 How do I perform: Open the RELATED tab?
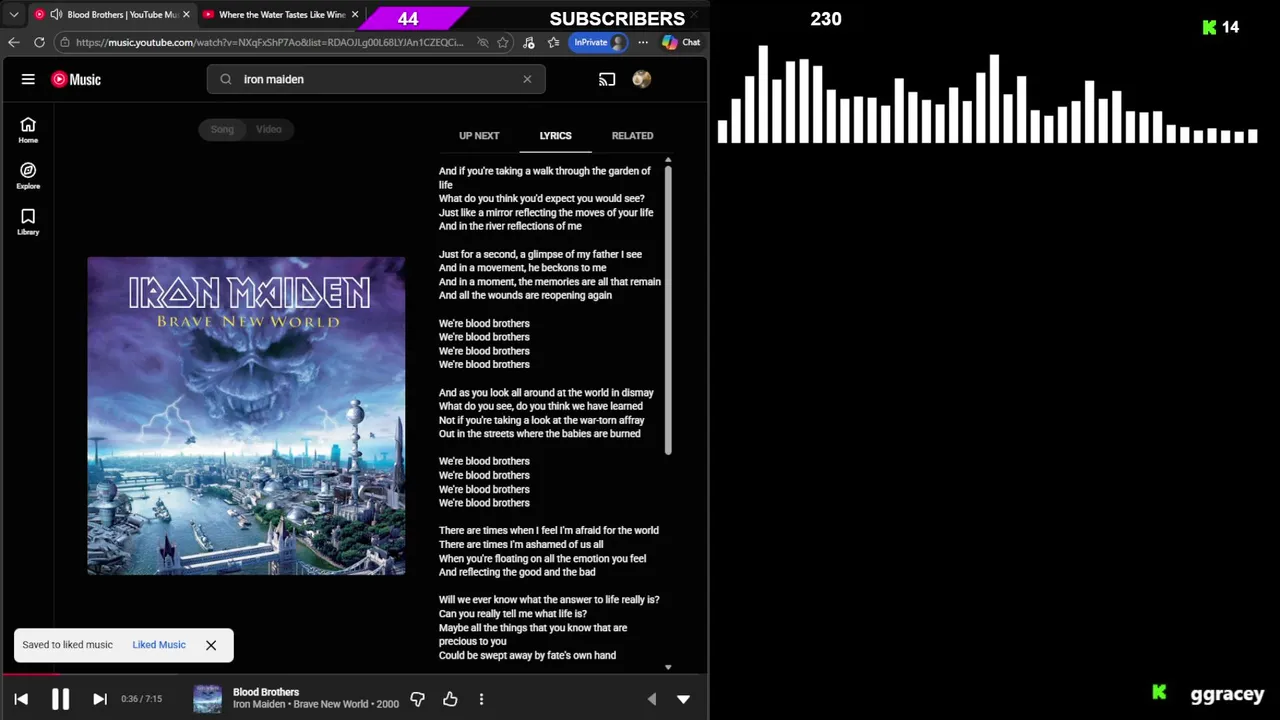click(x=632, y=136)
